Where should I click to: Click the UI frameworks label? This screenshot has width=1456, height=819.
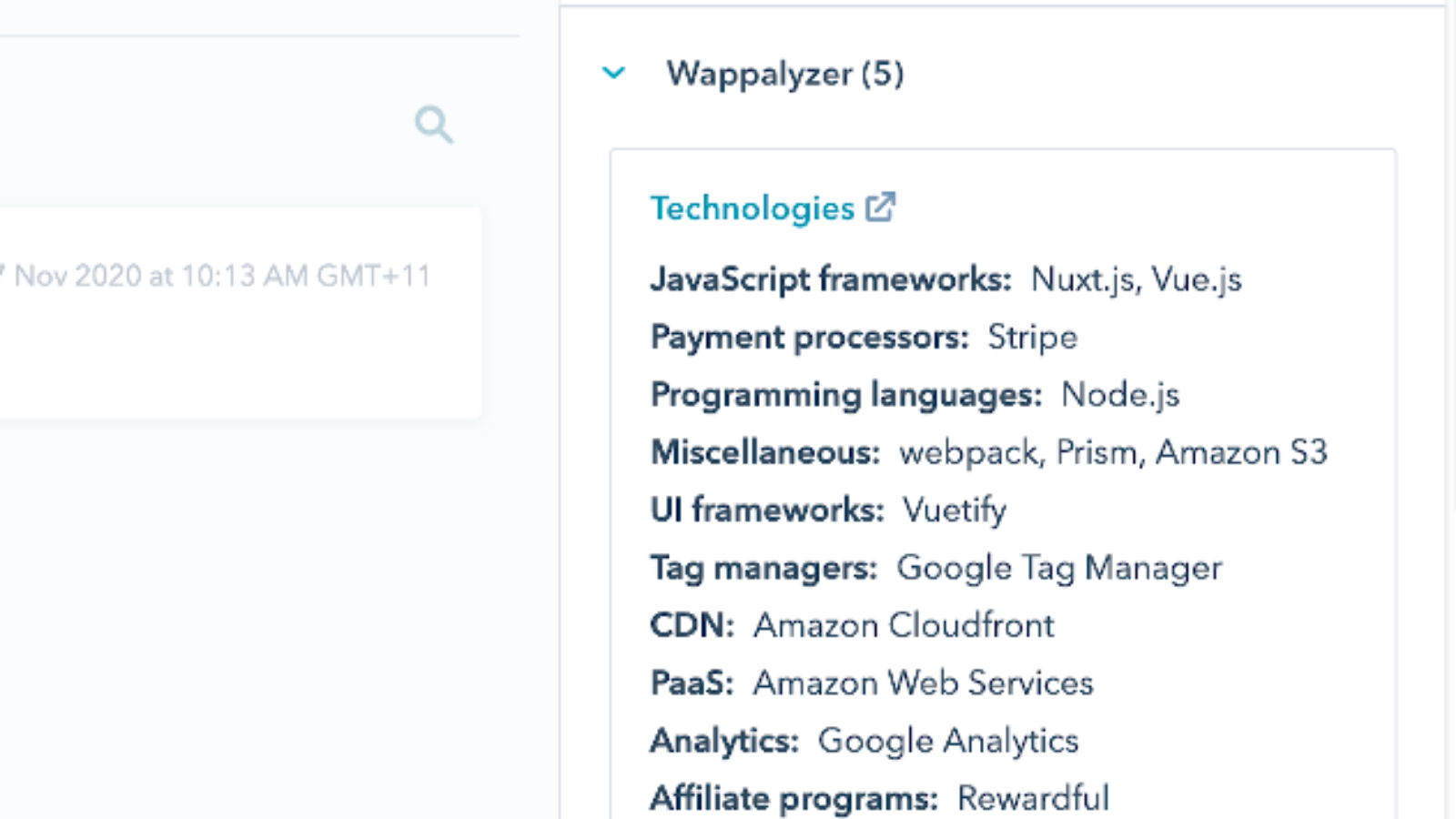[x=766, y=510]
